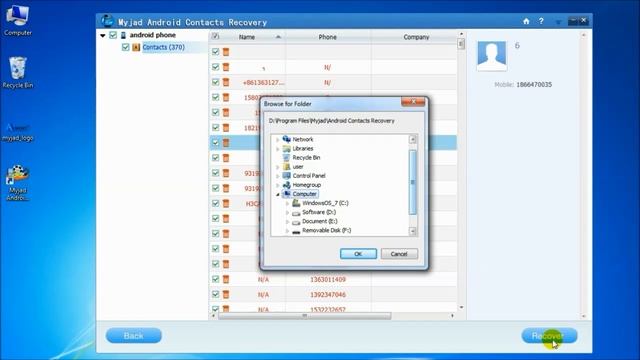Select Contacts (370) tree label
Viewport: 640px width, 360px height.
pos(163,47)
